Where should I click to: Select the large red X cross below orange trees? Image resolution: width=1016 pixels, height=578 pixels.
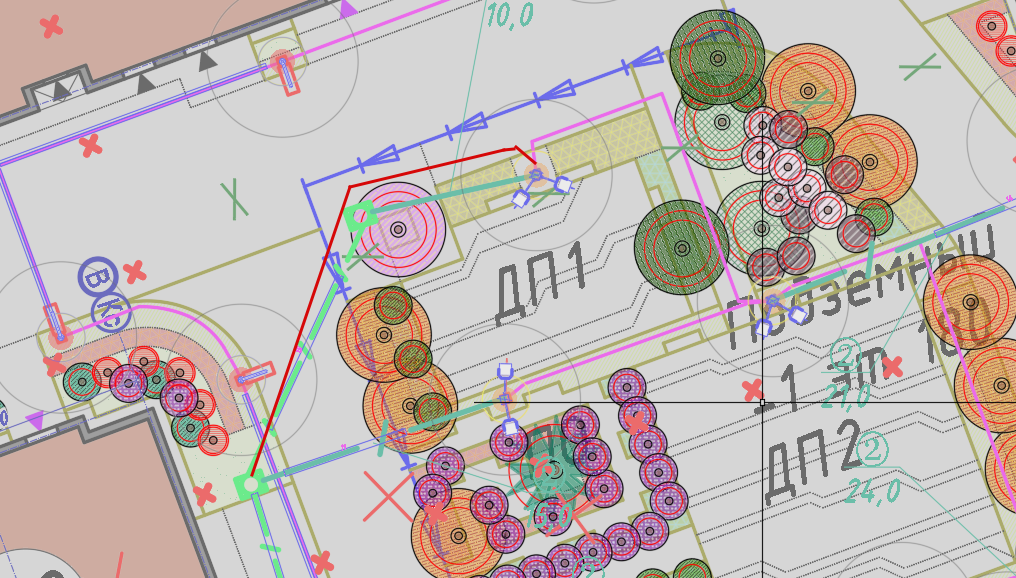click(387, 497)
